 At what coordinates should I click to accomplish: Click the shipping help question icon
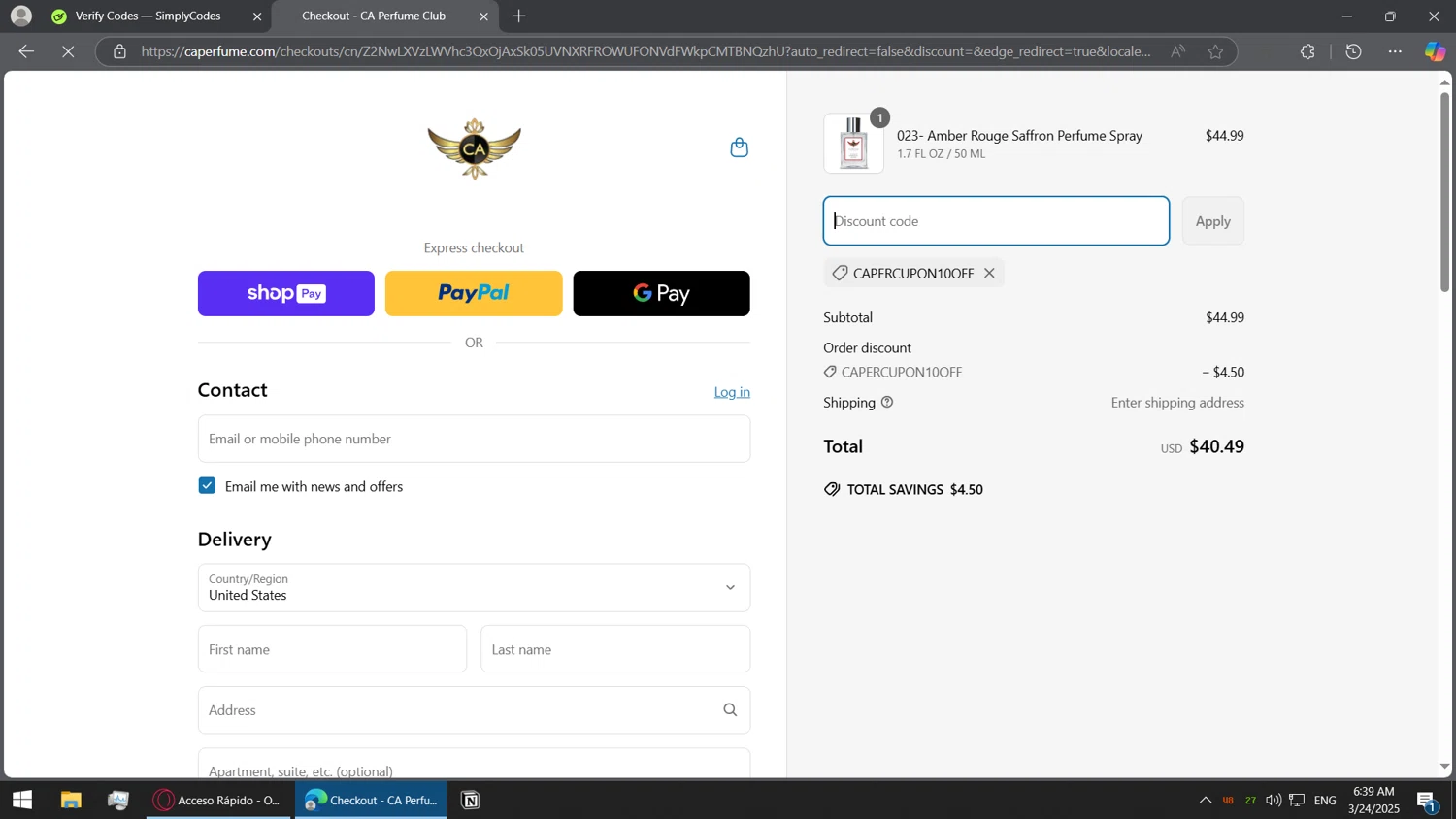(886, 402)
